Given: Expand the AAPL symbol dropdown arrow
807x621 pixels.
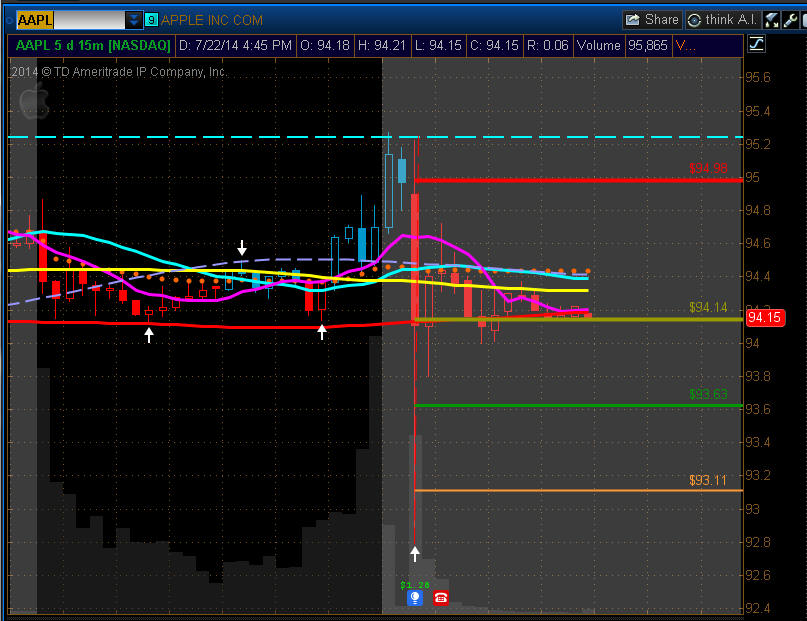Looking at the screenshot, I should (133, 19).
